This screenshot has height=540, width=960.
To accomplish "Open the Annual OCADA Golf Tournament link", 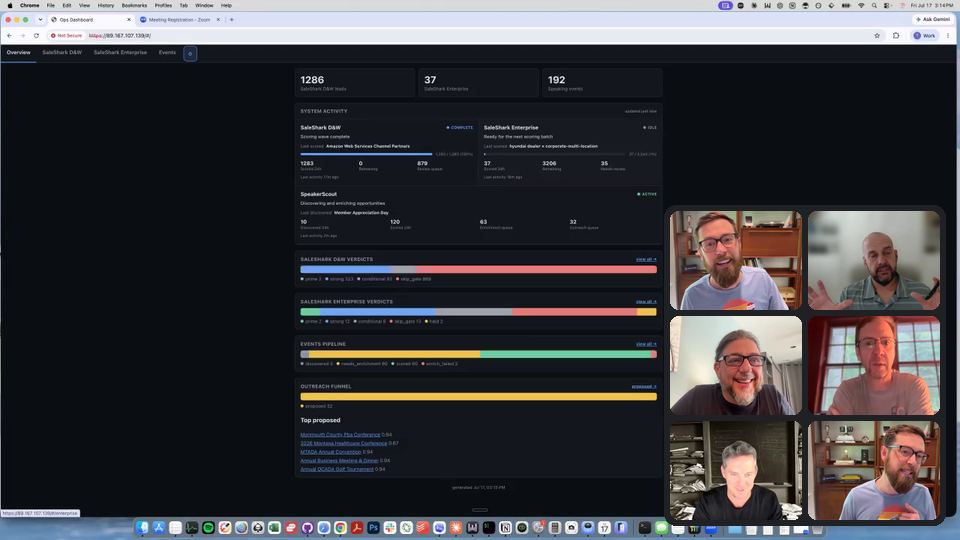I will click(x=337, y=469).
